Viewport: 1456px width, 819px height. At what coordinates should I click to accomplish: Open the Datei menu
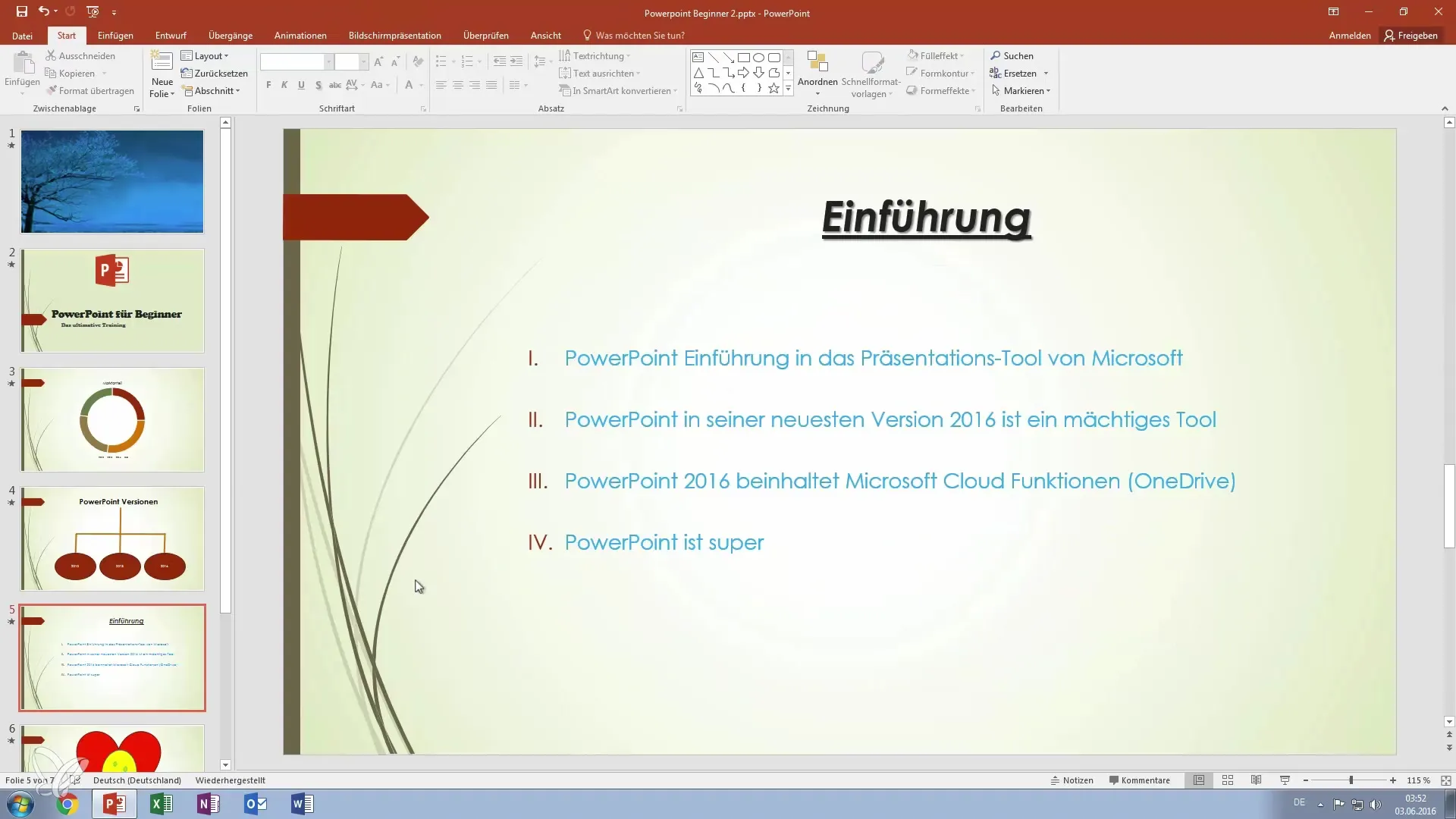22,36
